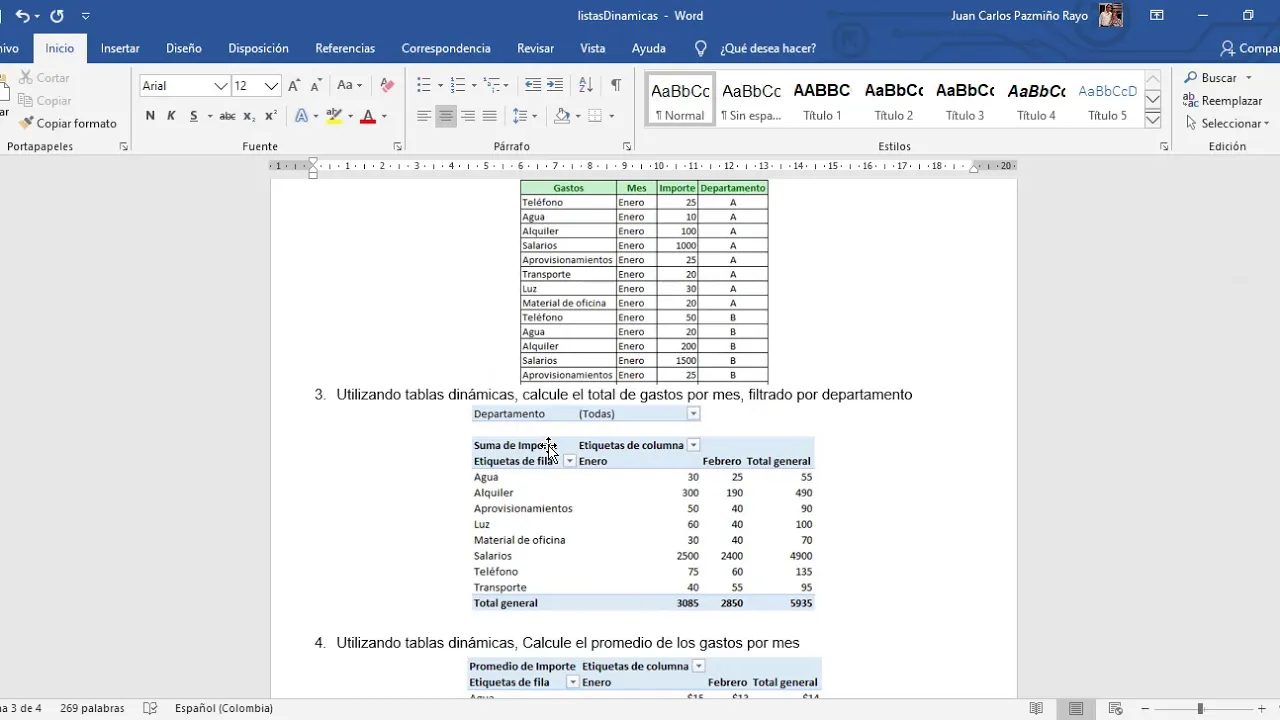Decrease the paragraph indent

(x=533, y=86)
